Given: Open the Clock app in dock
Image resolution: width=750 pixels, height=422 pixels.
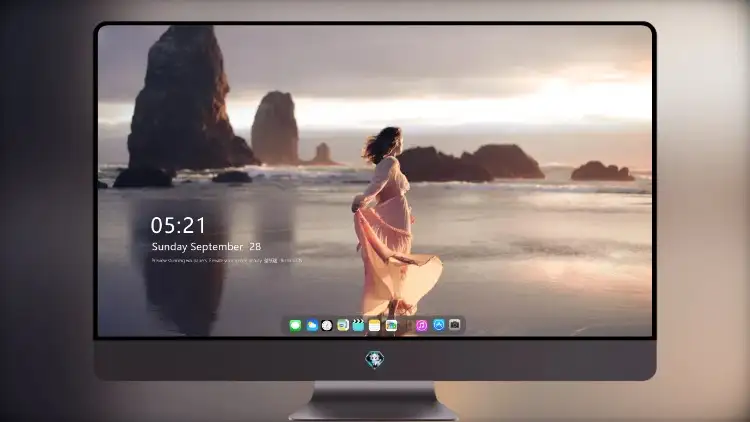Looking at the screenshot, I should coord(327,325).
